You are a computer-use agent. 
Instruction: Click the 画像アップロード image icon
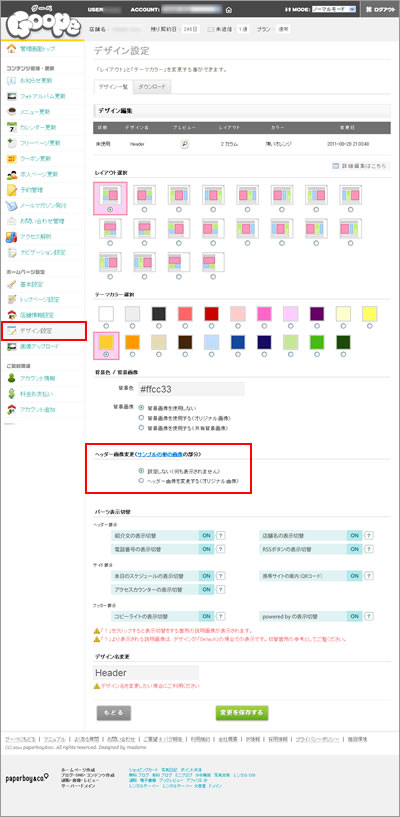coord(11,346)
